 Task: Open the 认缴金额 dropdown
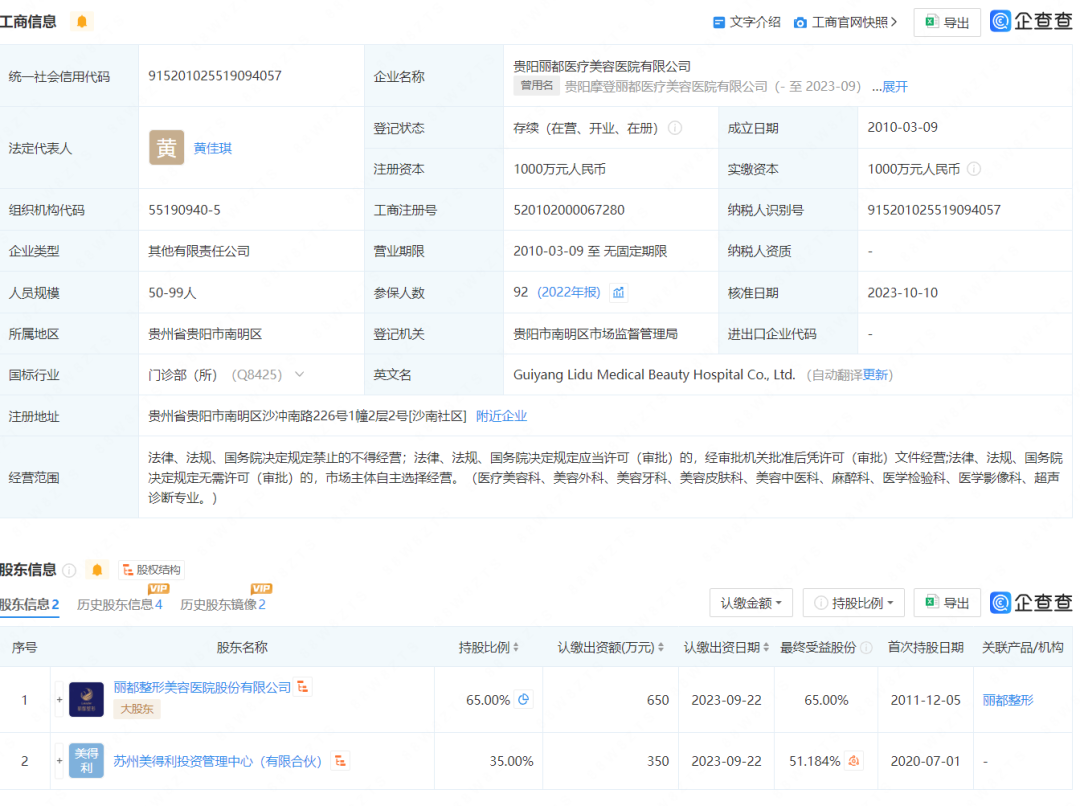[x=751, y=603]
